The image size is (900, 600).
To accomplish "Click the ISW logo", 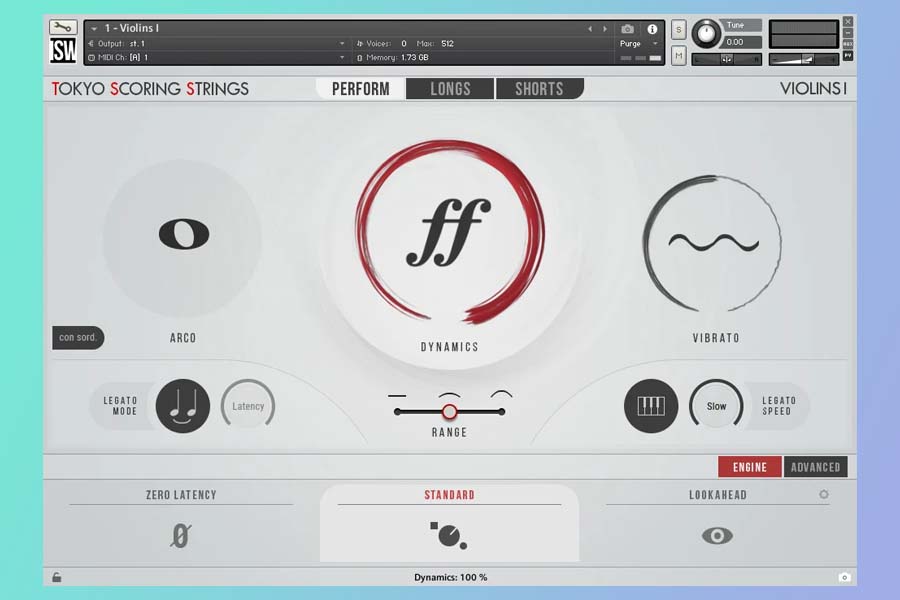I will (x=63, y=51).
